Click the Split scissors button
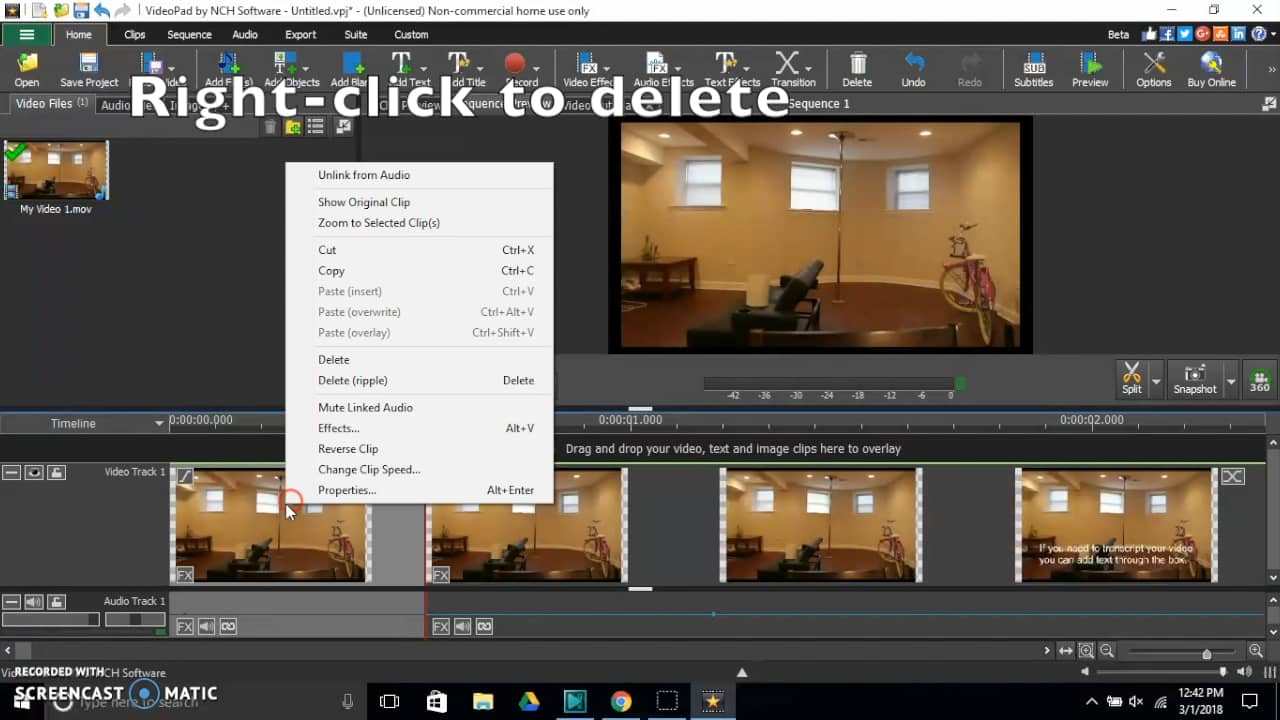Screen dimensions: 1280x720 point(1132,379)
